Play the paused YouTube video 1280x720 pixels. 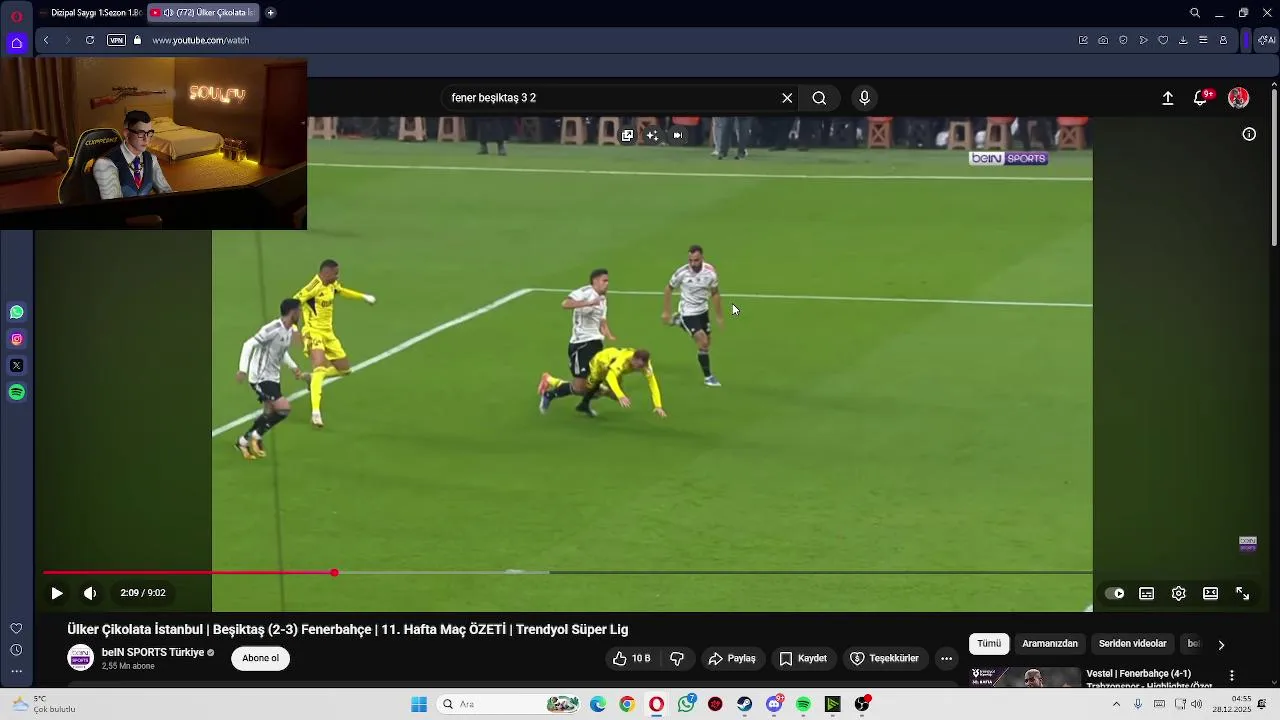[x=57, y=593]
